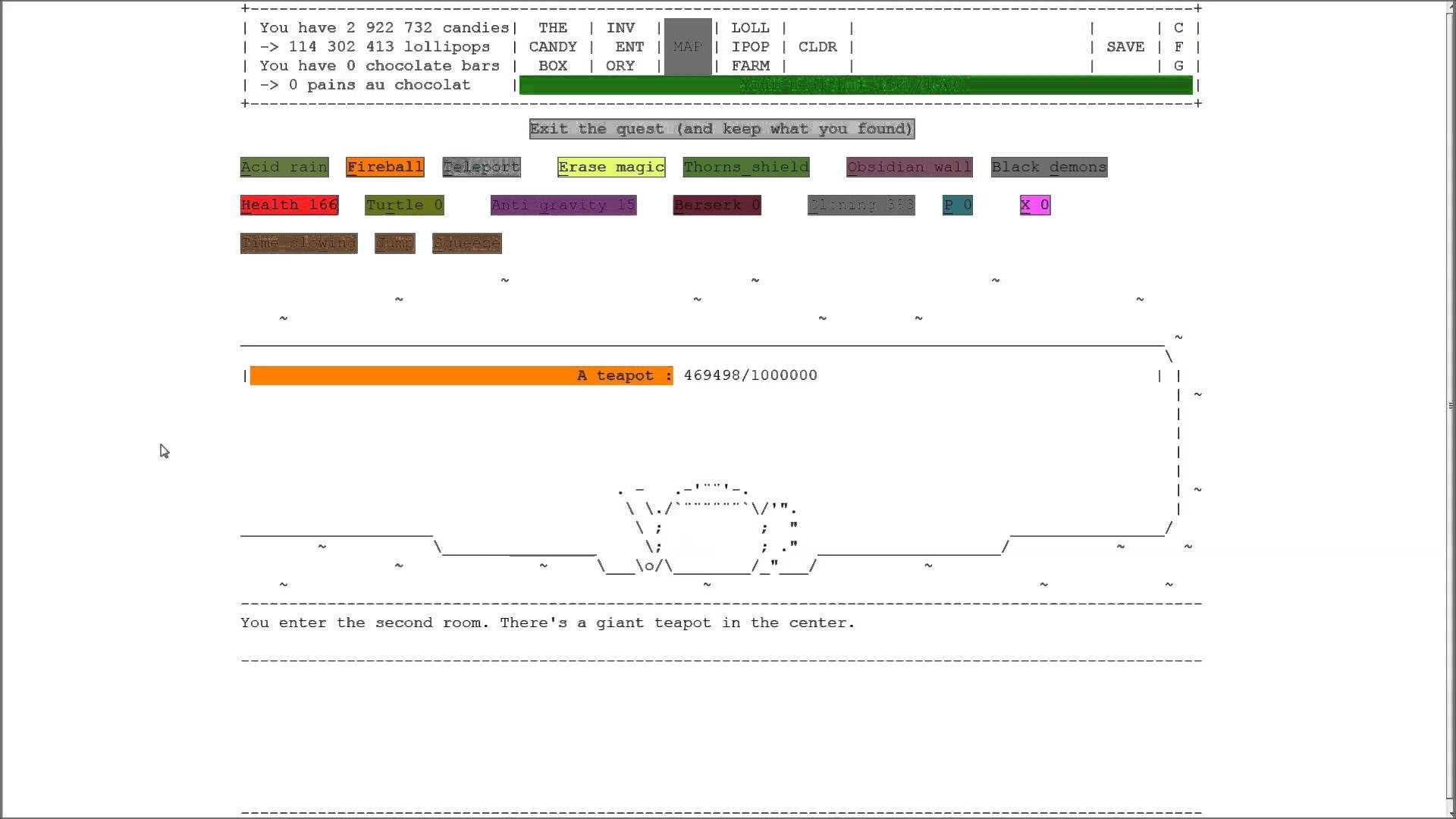The image size is (1456, 819).
Task: Click the 'You enter the second room' message
Action: pyautogui.click(x=548, y=623)
